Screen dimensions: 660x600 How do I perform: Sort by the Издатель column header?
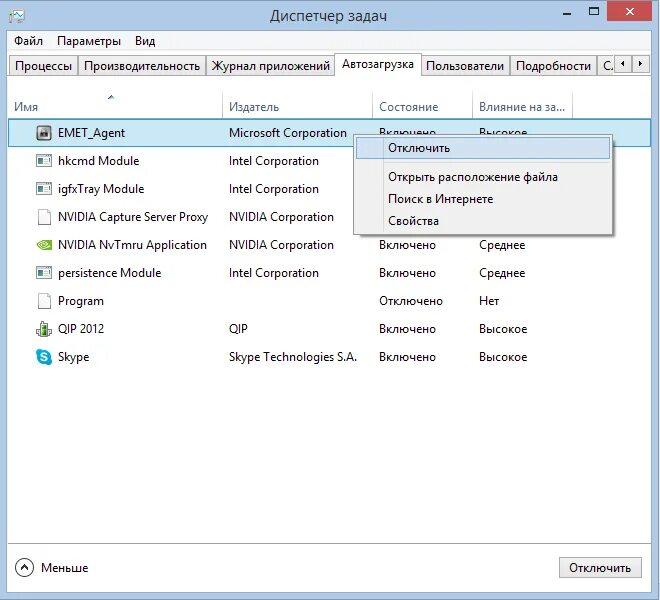[297, 104]
